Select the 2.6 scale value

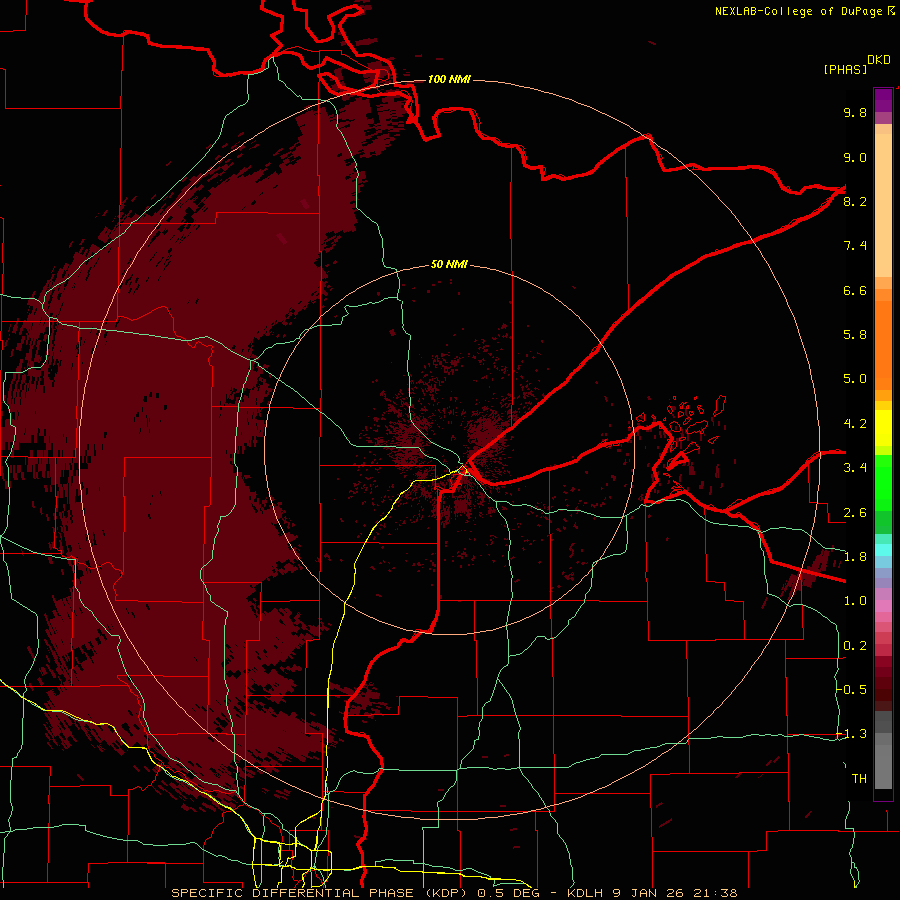(x=855, y=513)
